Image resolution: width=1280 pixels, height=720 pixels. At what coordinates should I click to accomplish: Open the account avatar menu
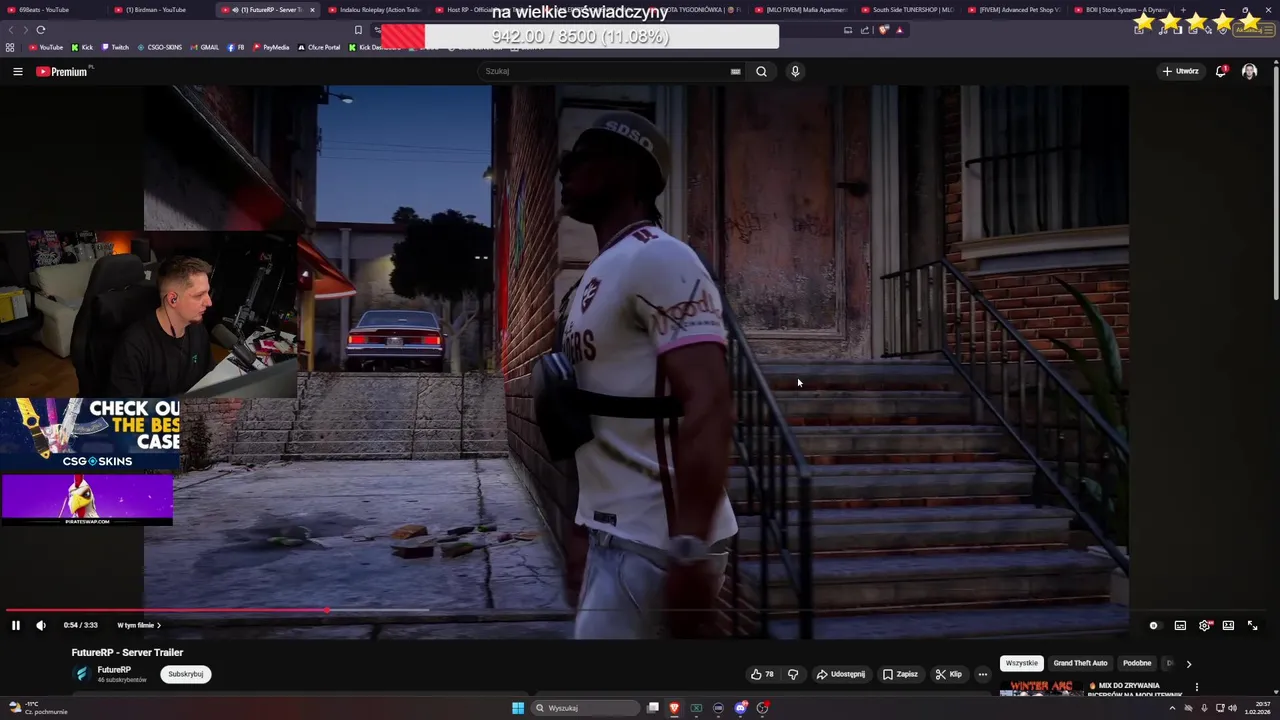(x=1249, y=71)
